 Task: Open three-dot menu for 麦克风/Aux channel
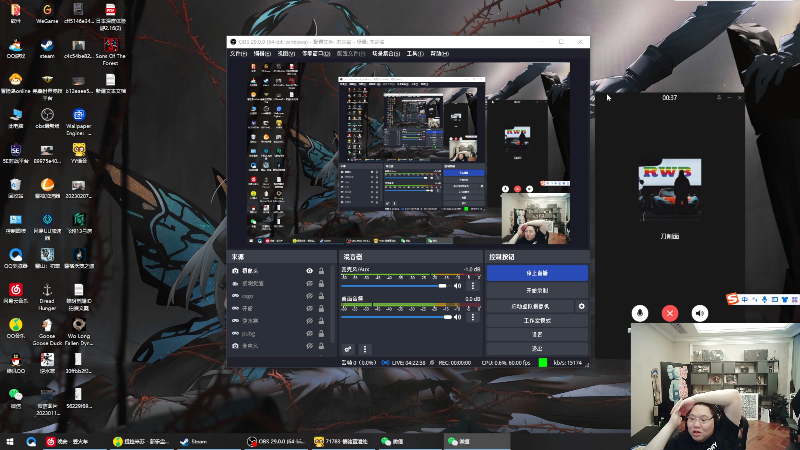coord(472,286)
